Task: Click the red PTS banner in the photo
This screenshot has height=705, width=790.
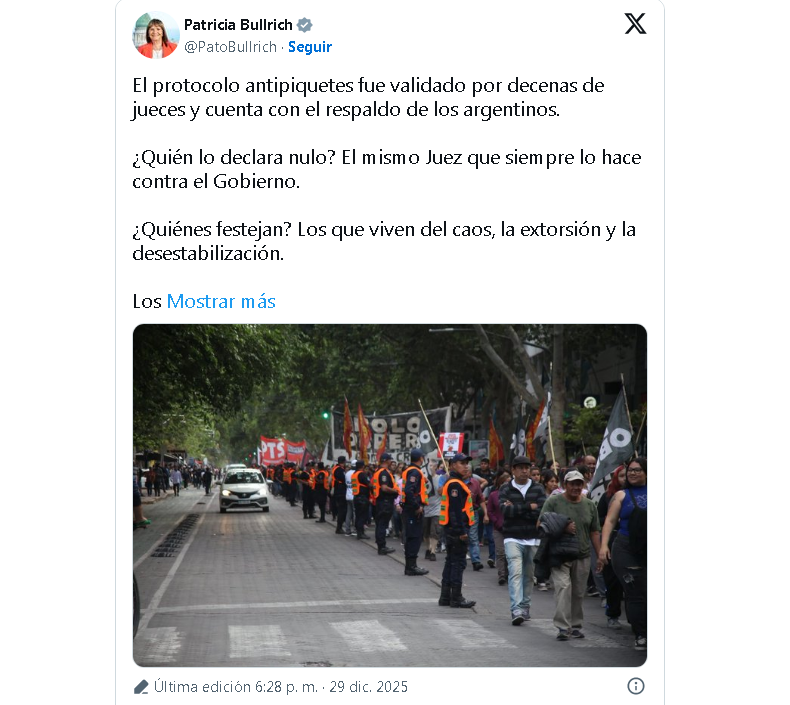Action: coord(283,451)
